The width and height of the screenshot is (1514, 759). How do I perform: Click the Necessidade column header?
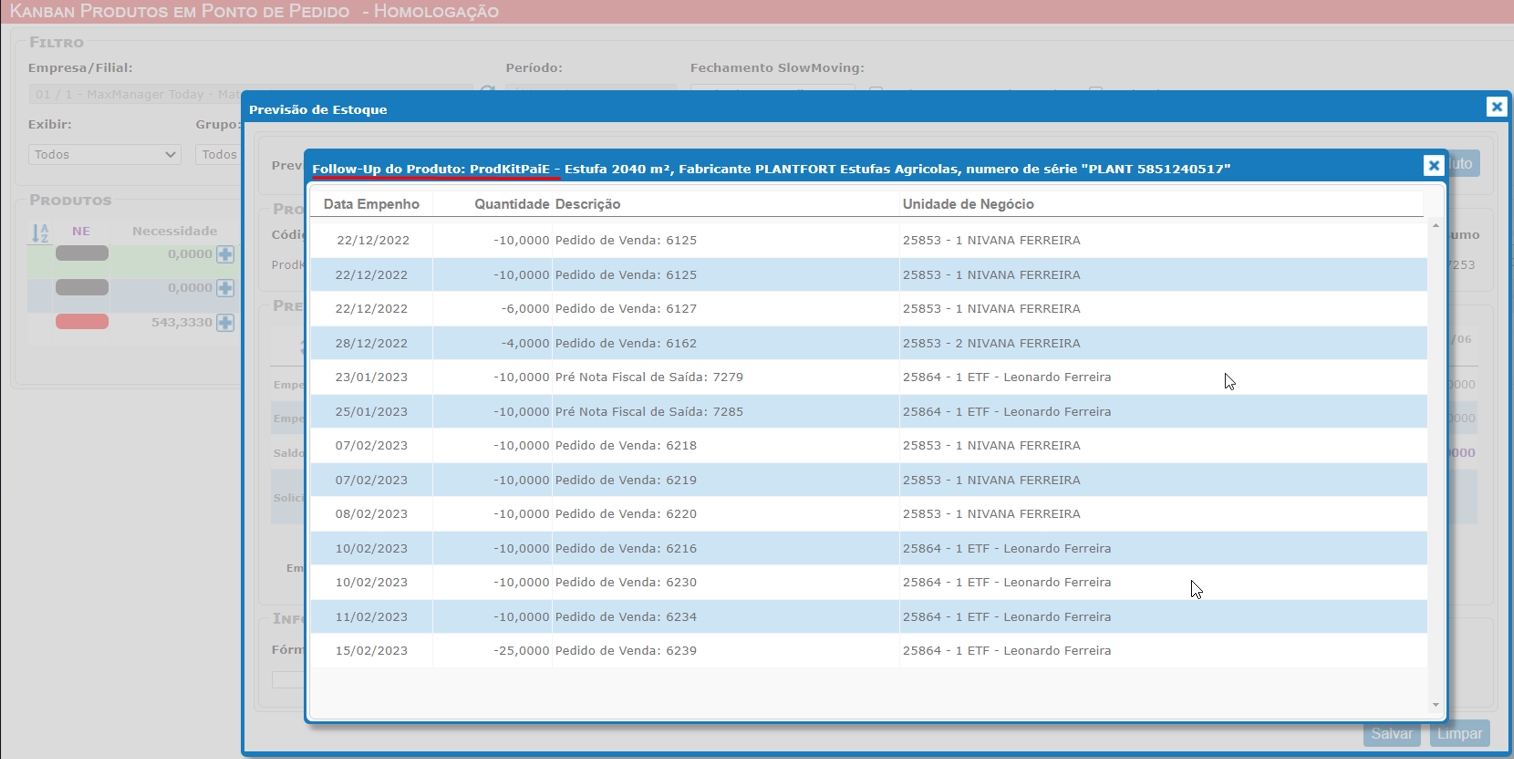[175, 231]
